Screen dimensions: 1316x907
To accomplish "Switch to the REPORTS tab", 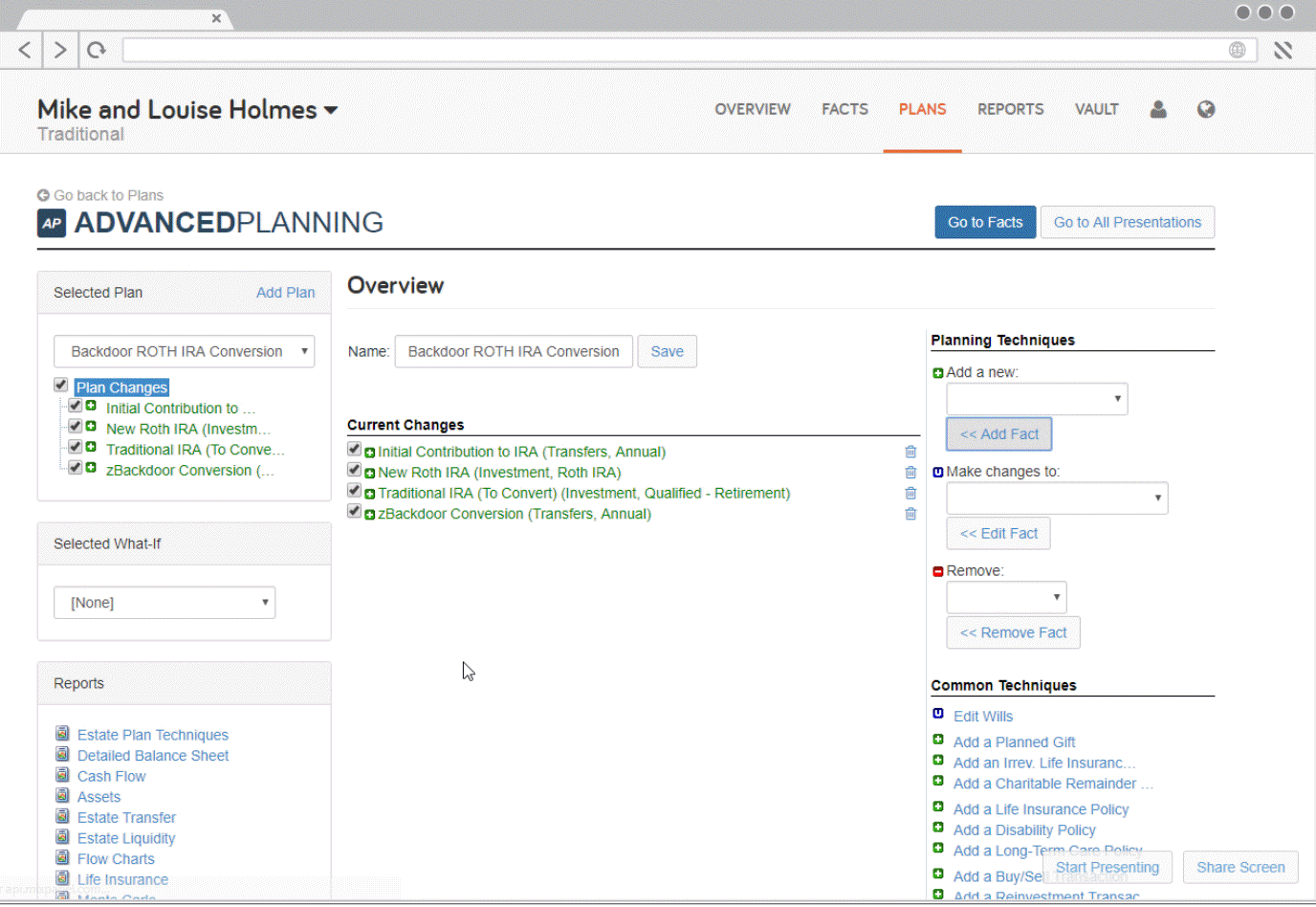I will coord(1010,110).
